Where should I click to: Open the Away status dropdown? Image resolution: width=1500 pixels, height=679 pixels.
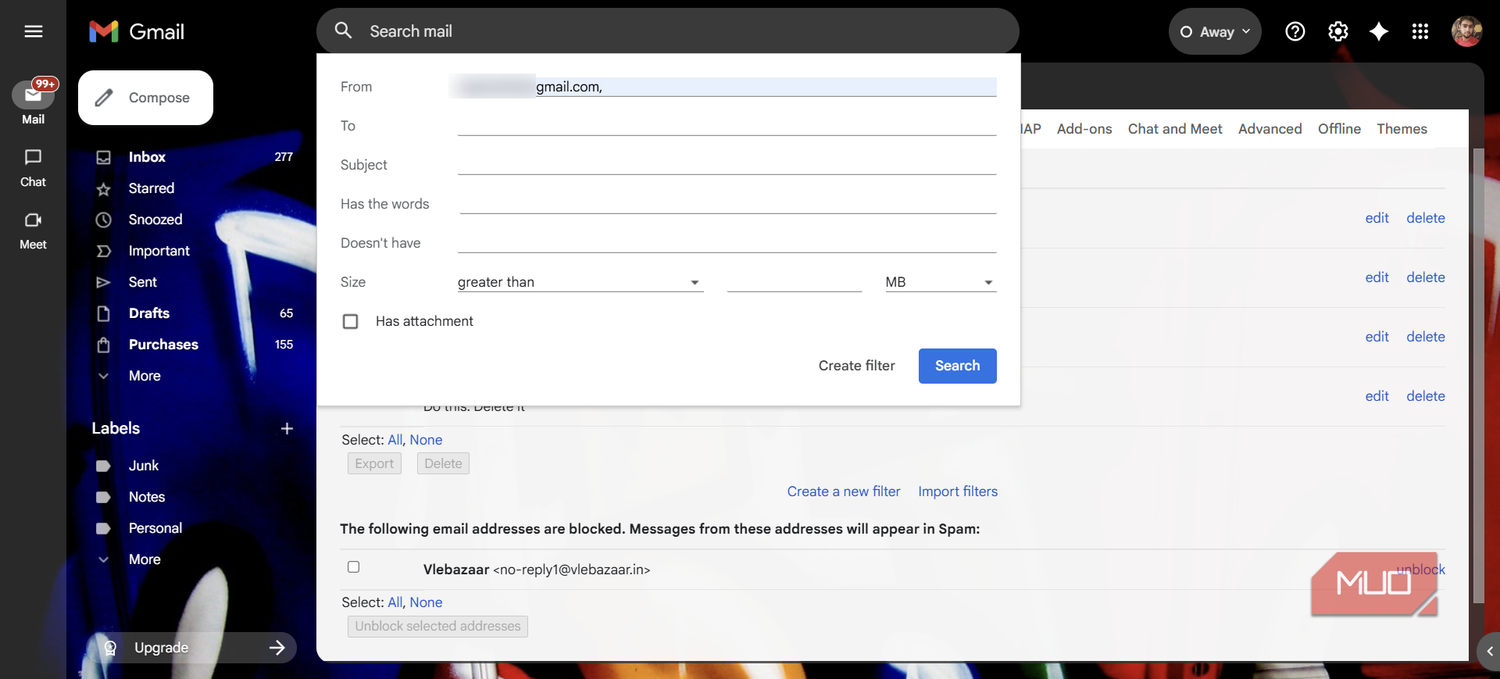coord(1215,32)
